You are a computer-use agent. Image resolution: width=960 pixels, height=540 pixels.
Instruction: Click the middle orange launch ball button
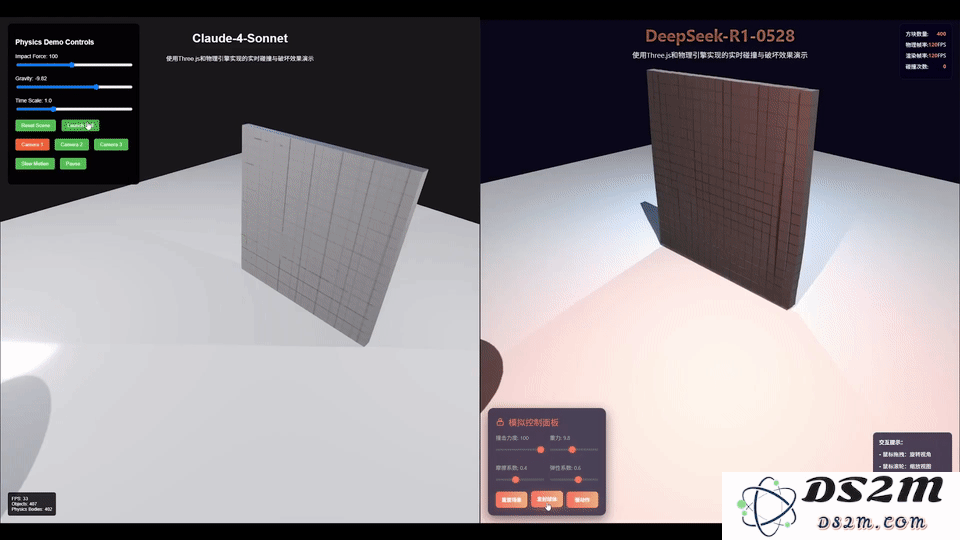click(547, 500)
